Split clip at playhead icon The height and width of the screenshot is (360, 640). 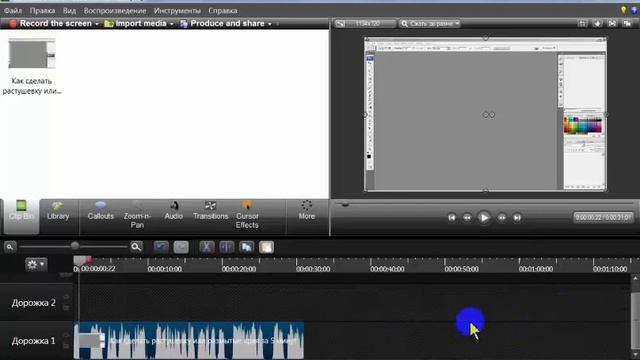pyautogui.click(x=227, y=247)
